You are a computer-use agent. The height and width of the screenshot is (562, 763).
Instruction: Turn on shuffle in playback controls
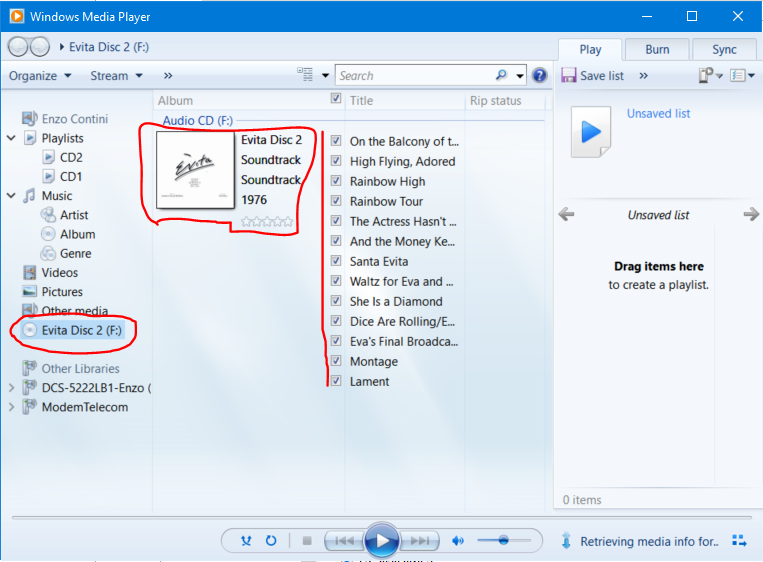pos(246,541)
